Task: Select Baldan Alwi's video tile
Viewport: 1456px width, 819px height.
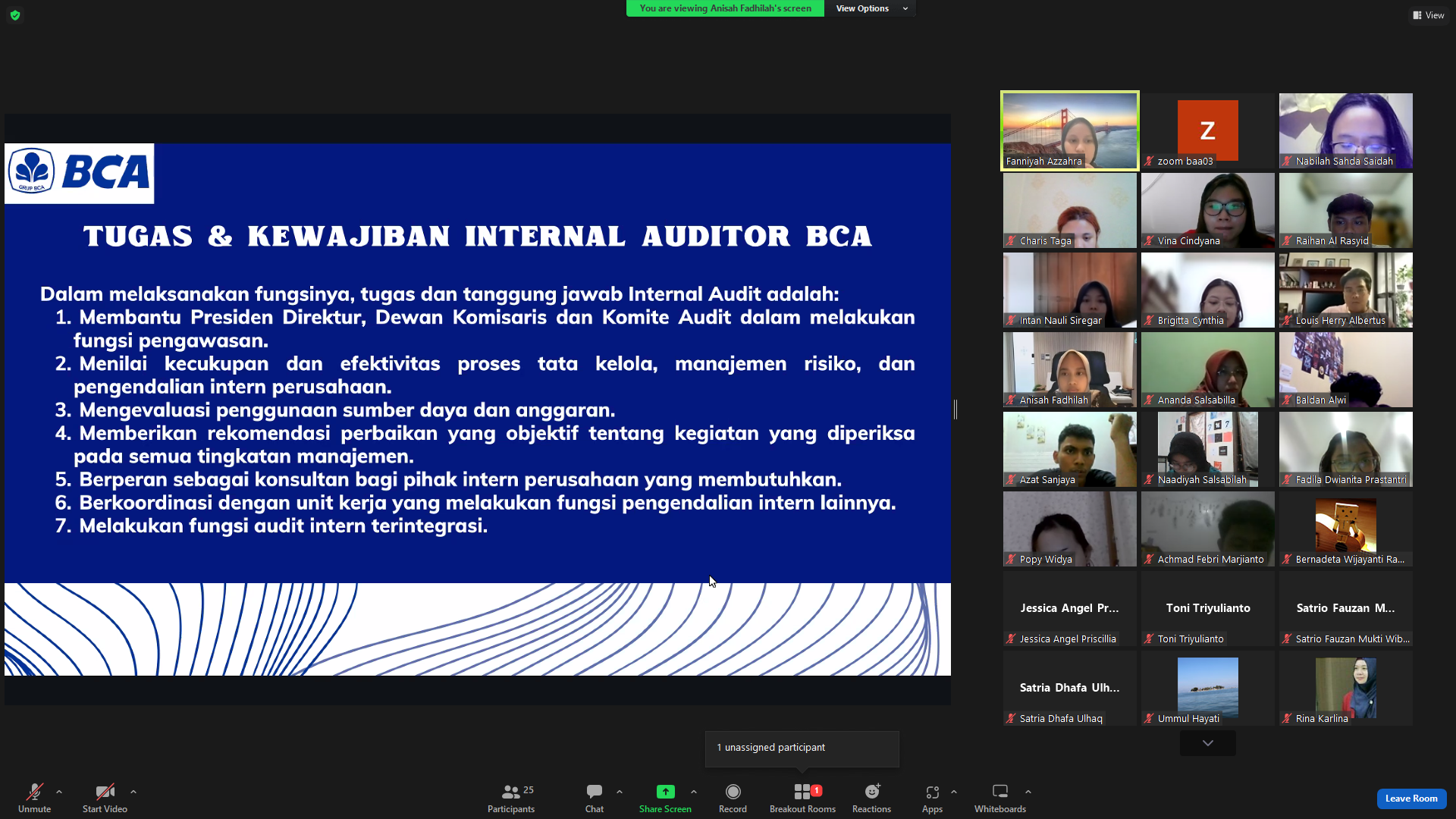Action: tap(1346, 369)
